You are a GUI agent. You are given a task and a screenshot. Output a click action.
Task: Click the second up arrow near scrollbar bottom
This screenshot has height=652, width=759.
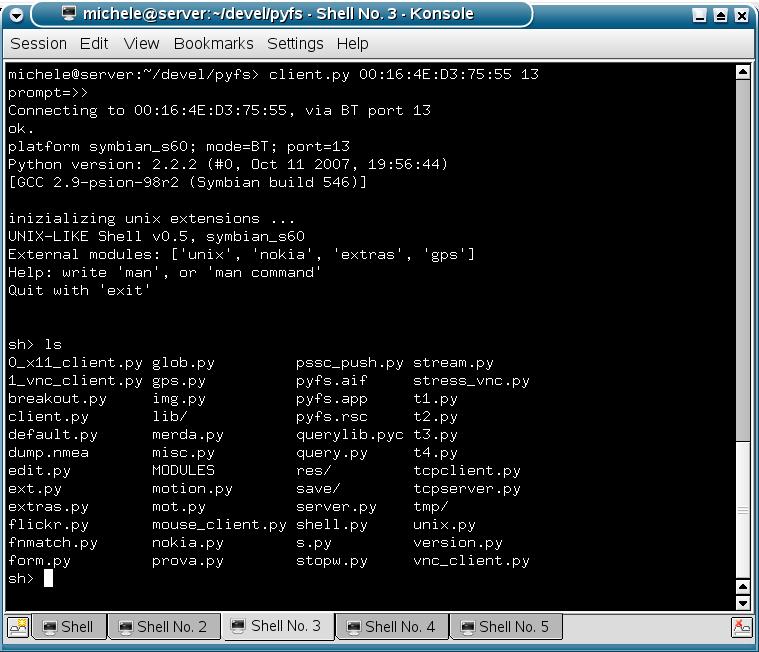click(x=743, y=587)
